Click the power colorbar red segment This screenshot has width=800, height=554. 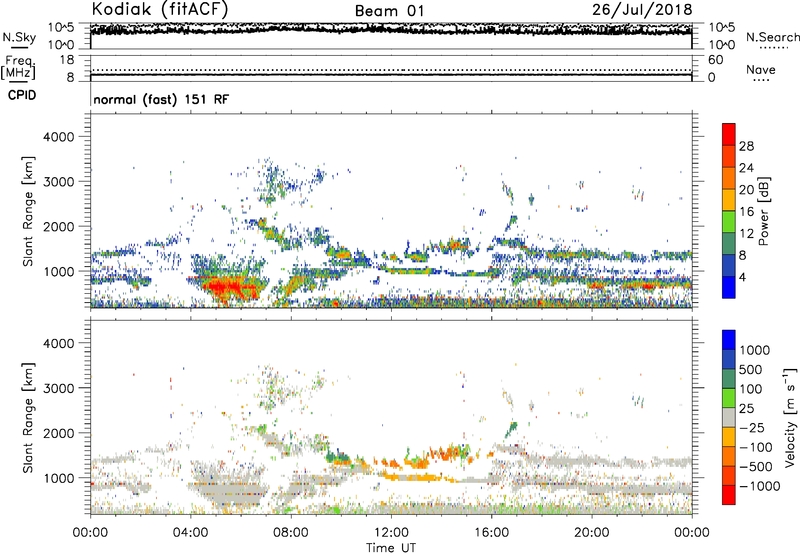[729, 134]
